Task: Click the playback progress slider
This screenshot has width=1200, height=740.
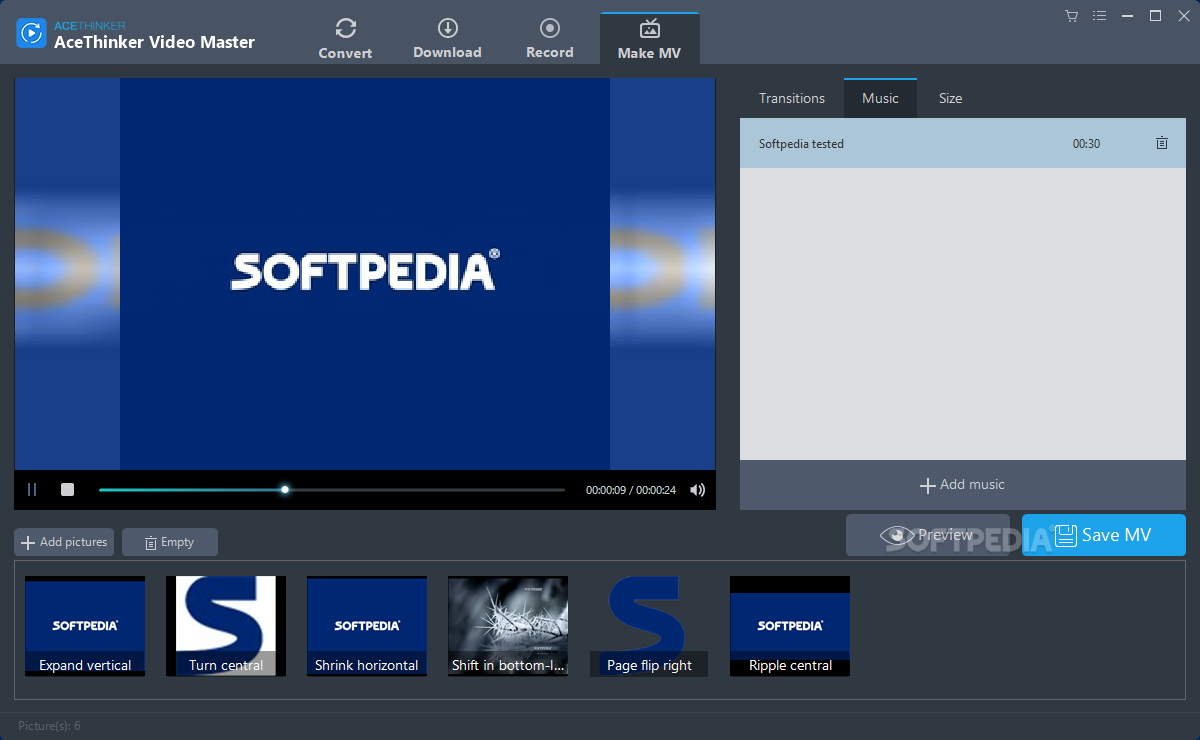Action: [x=332, y=490]
